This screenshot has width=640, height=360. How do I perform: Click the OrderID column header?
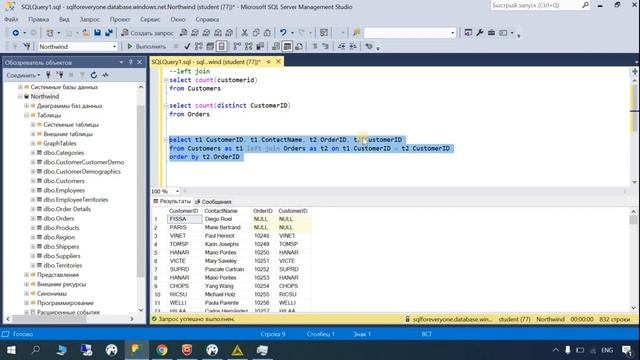point(262,211)
